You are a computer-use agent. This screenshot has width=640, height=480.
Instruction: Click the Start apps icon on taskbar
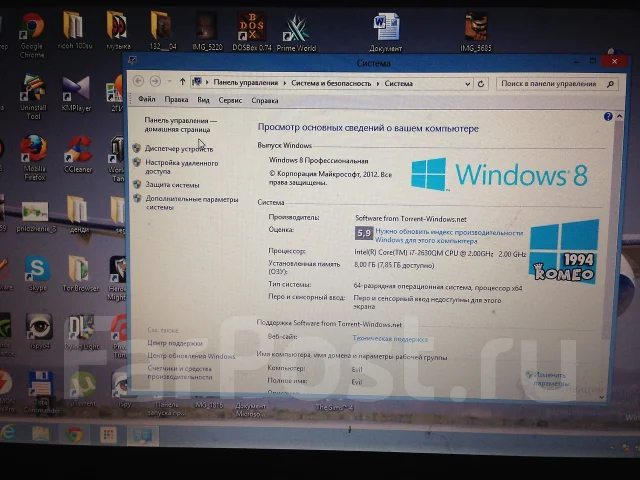[108, 435]
